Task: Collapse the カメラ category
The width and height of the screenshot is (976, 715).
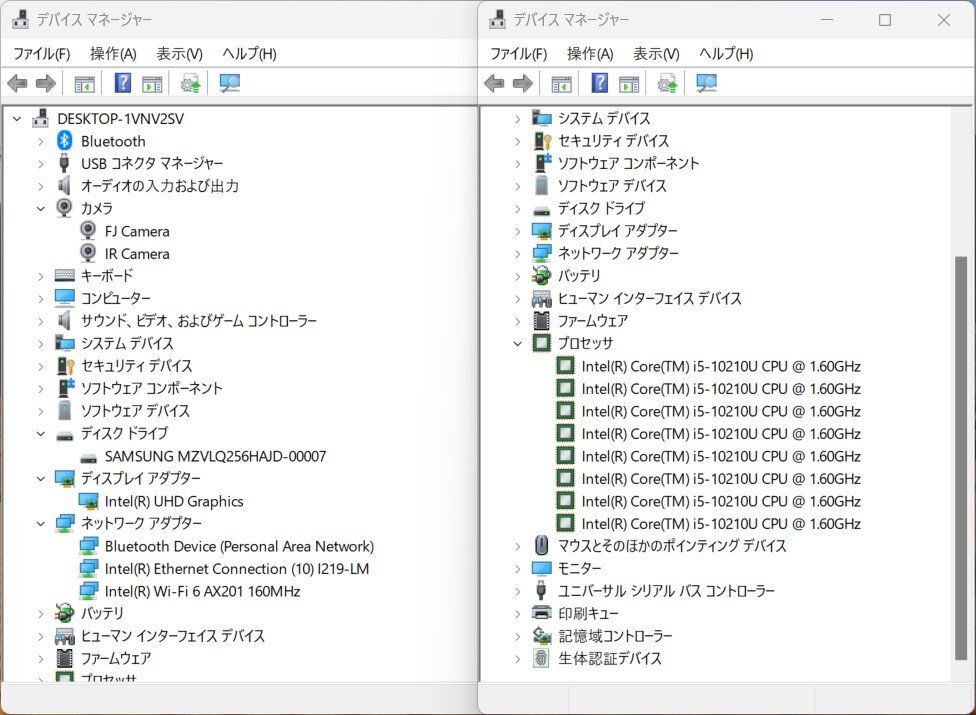Action: [x=41, y=208]
